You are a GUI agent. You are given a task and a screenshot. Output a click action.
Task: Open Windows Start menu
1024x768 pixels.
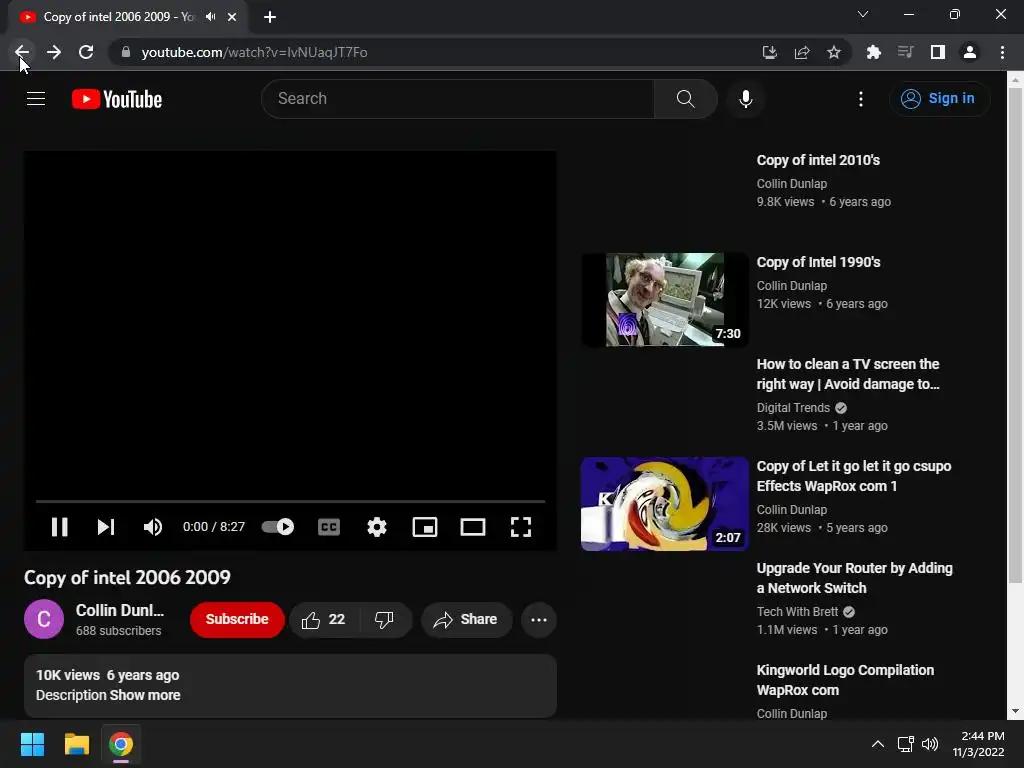coord(32,744)
